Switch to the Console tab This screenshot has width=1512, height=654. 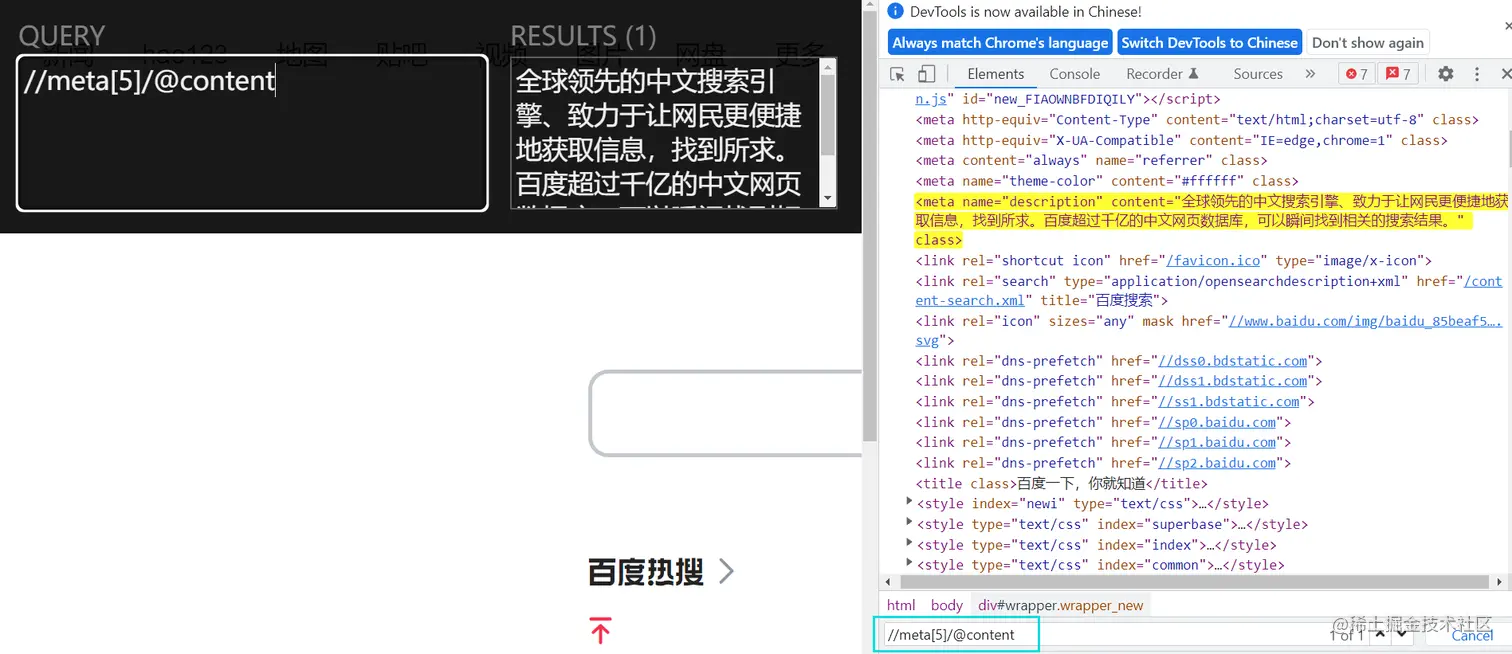click(1075, 74)
